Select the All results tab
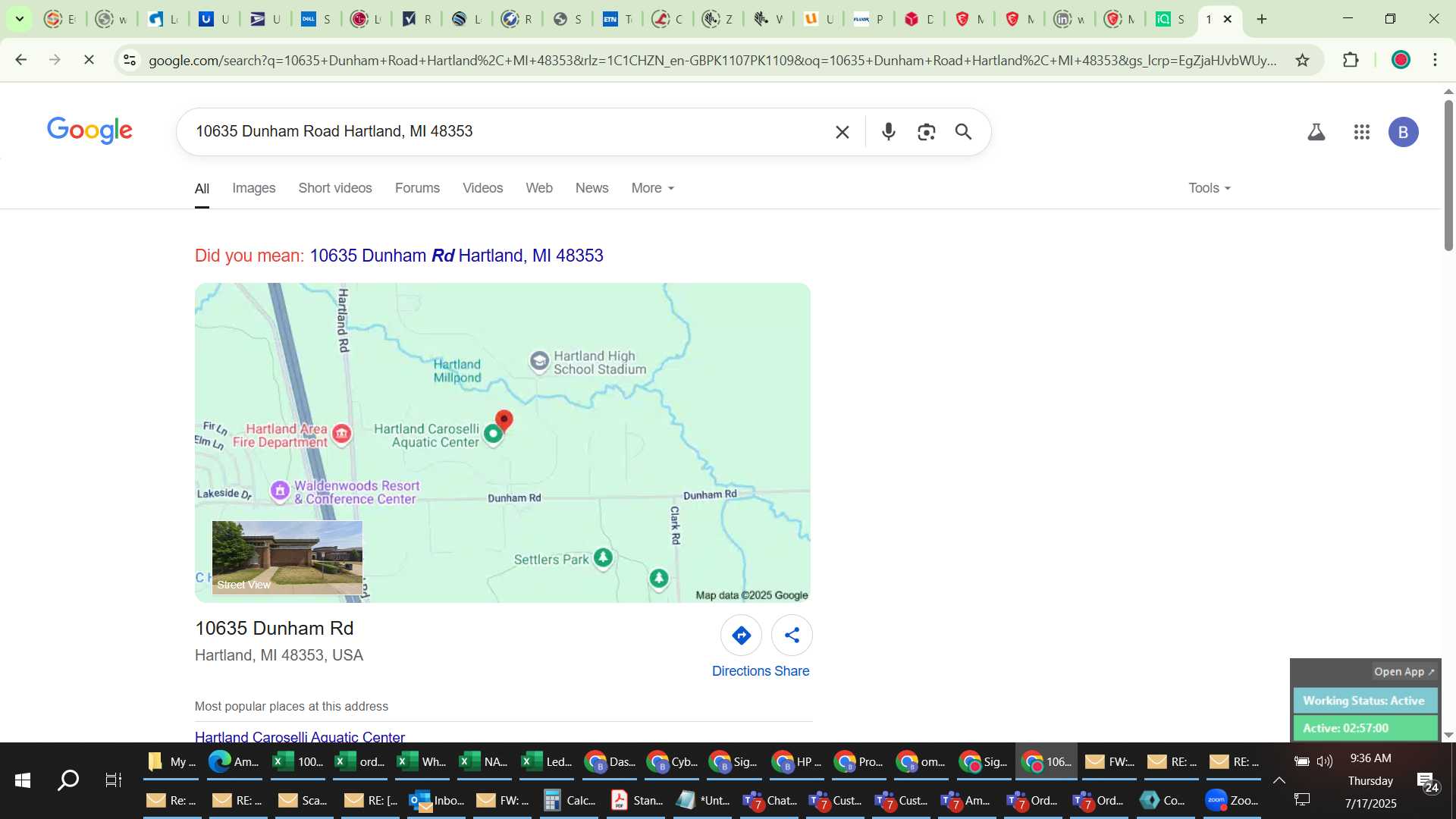 [x=202, y=189]
